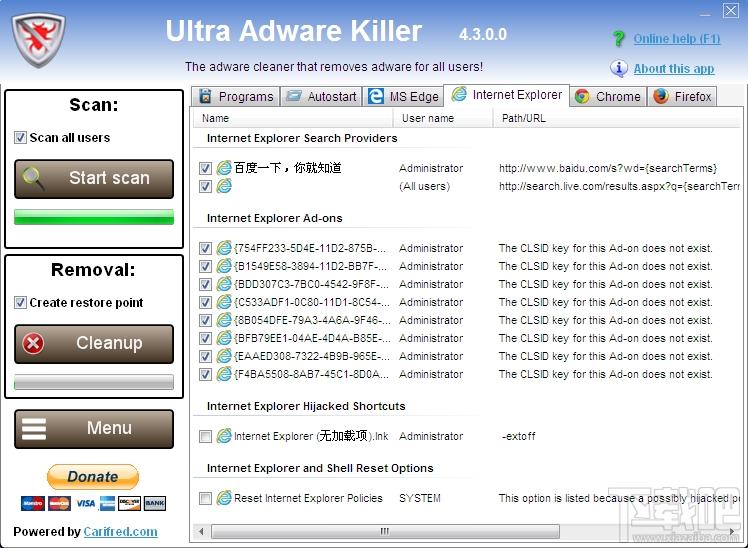Screen dimensions: 748x548
Task: Click the IE icon of search.live.com row
Action: coord(224,186)
